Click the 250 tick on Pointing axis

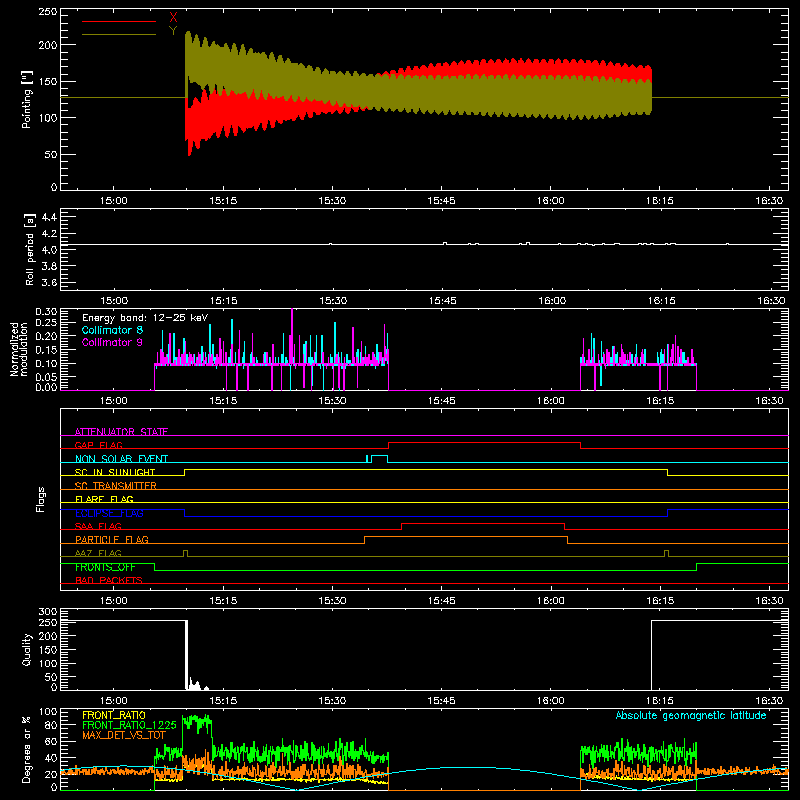(48, 12)
